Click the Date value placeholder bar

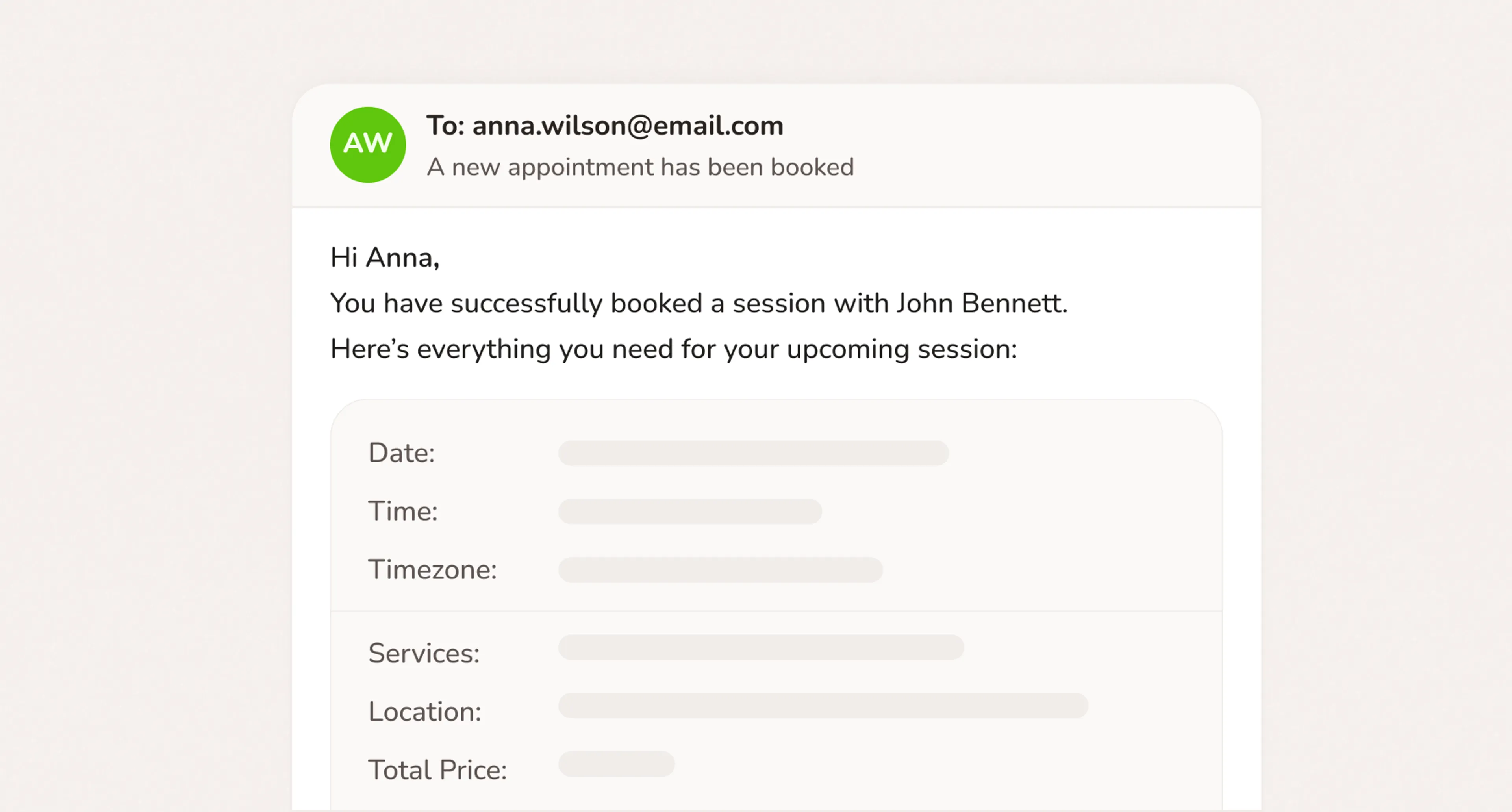tap(753, 453)
